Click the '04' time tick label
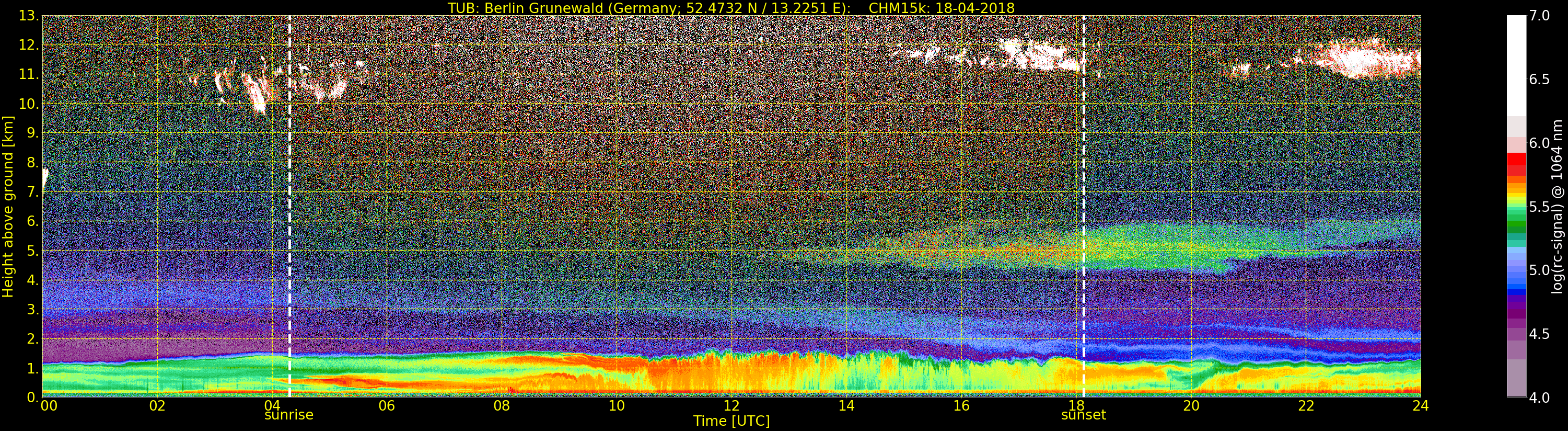 click(x=272, y=405)
